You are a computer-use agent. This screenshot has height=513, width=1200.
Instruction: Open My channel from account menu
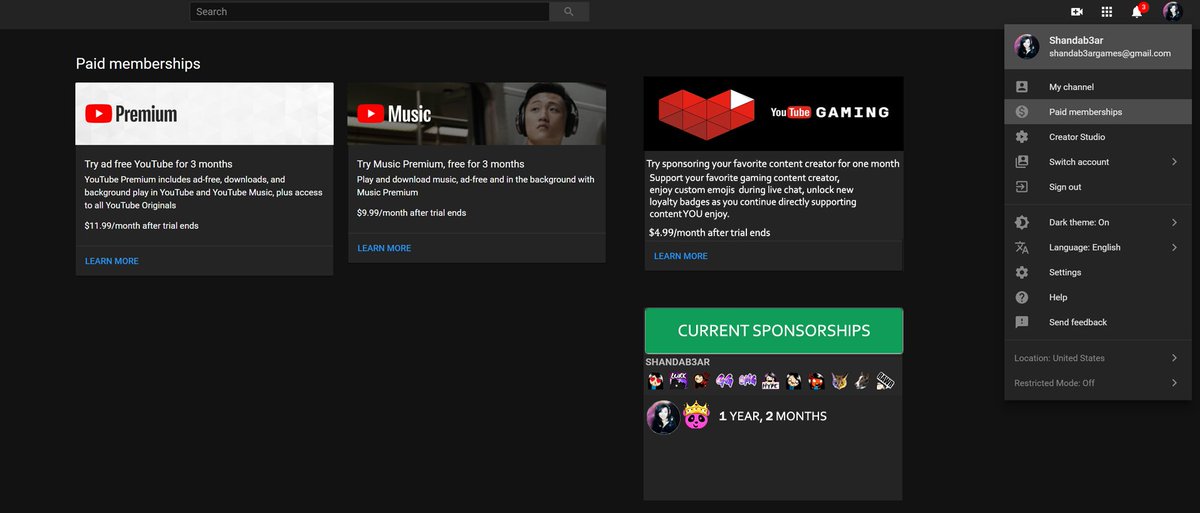point(1098,87)
